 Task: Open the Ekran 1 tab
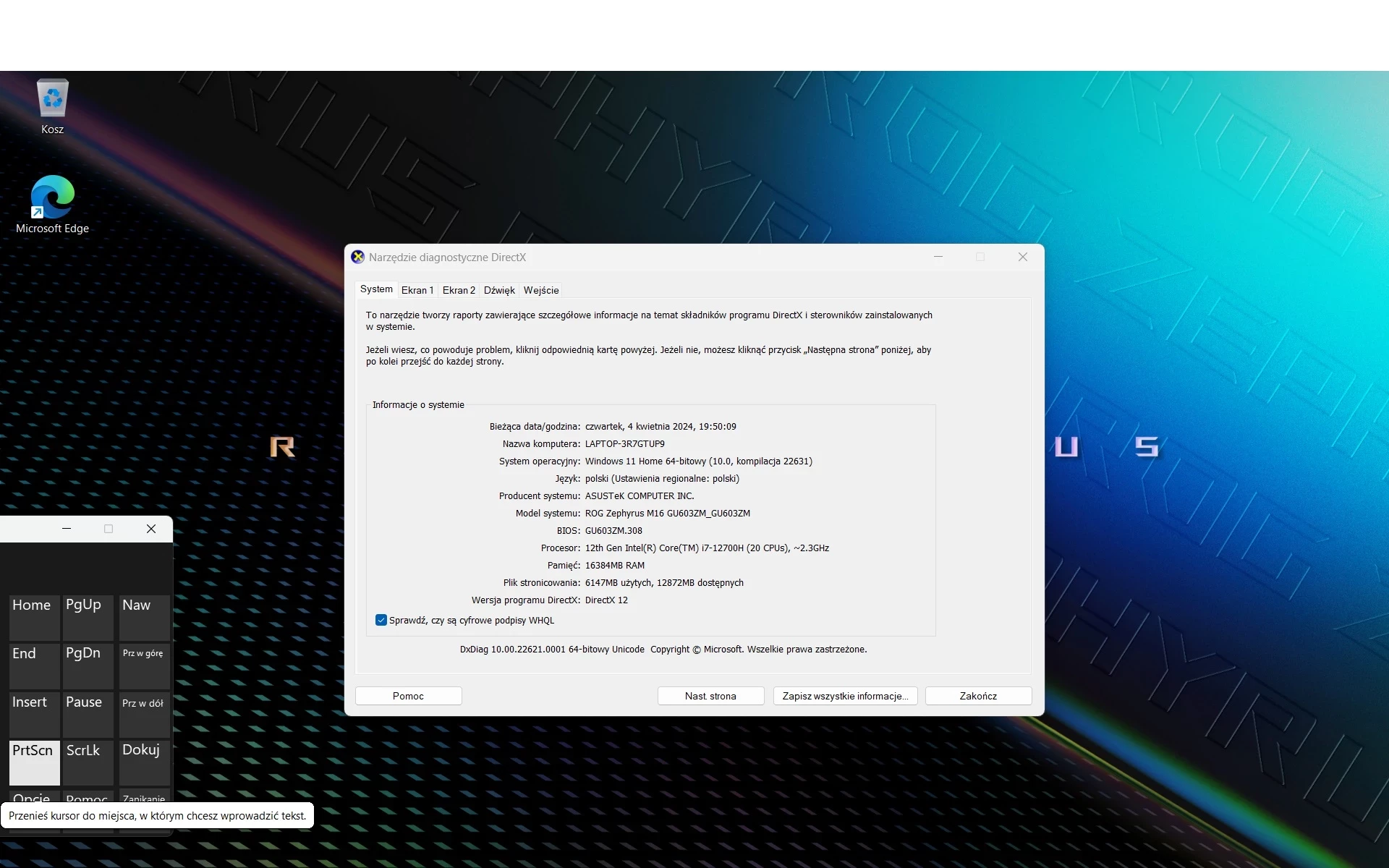point(417,290)
